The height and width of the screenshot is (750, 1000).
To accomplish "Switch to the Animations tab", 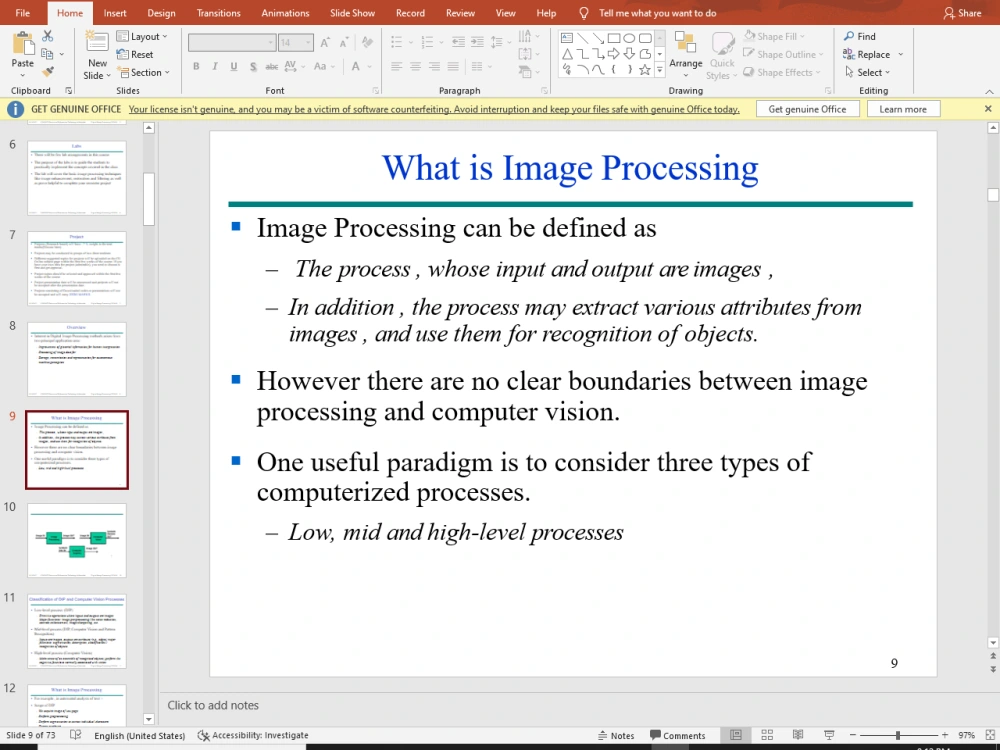I will coord(285,13).
